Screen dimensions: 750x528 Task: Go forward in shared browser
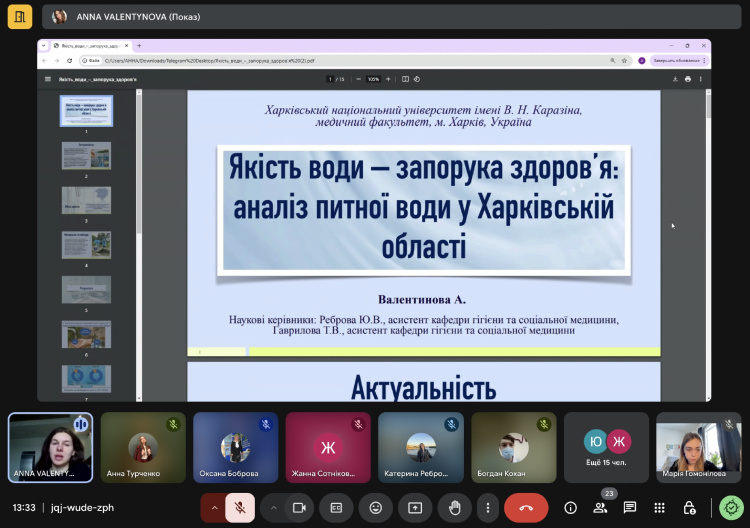(x=57, y=61)
